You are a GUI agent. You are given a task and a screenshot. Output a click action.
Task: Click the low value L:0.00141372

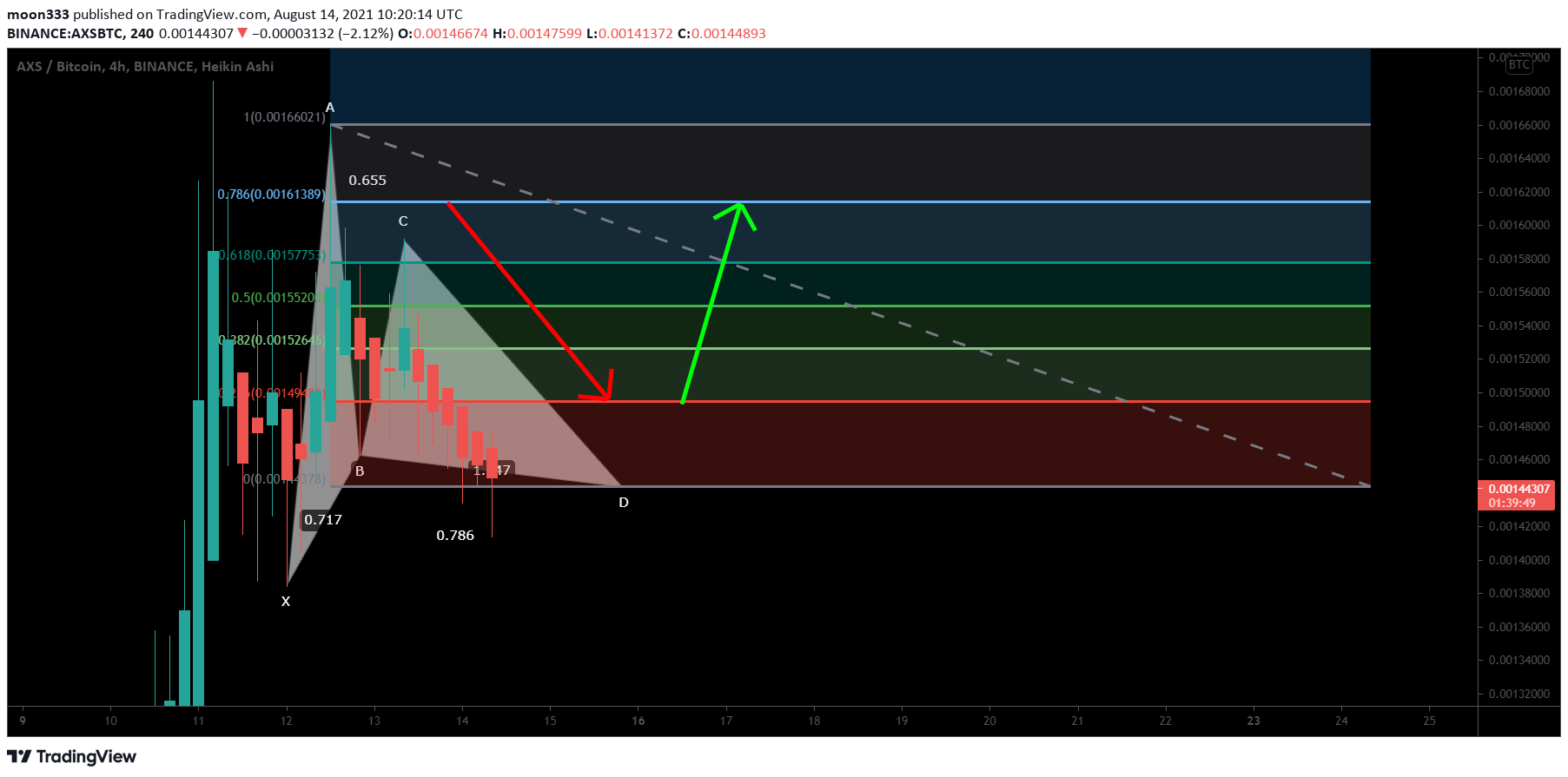630,33
